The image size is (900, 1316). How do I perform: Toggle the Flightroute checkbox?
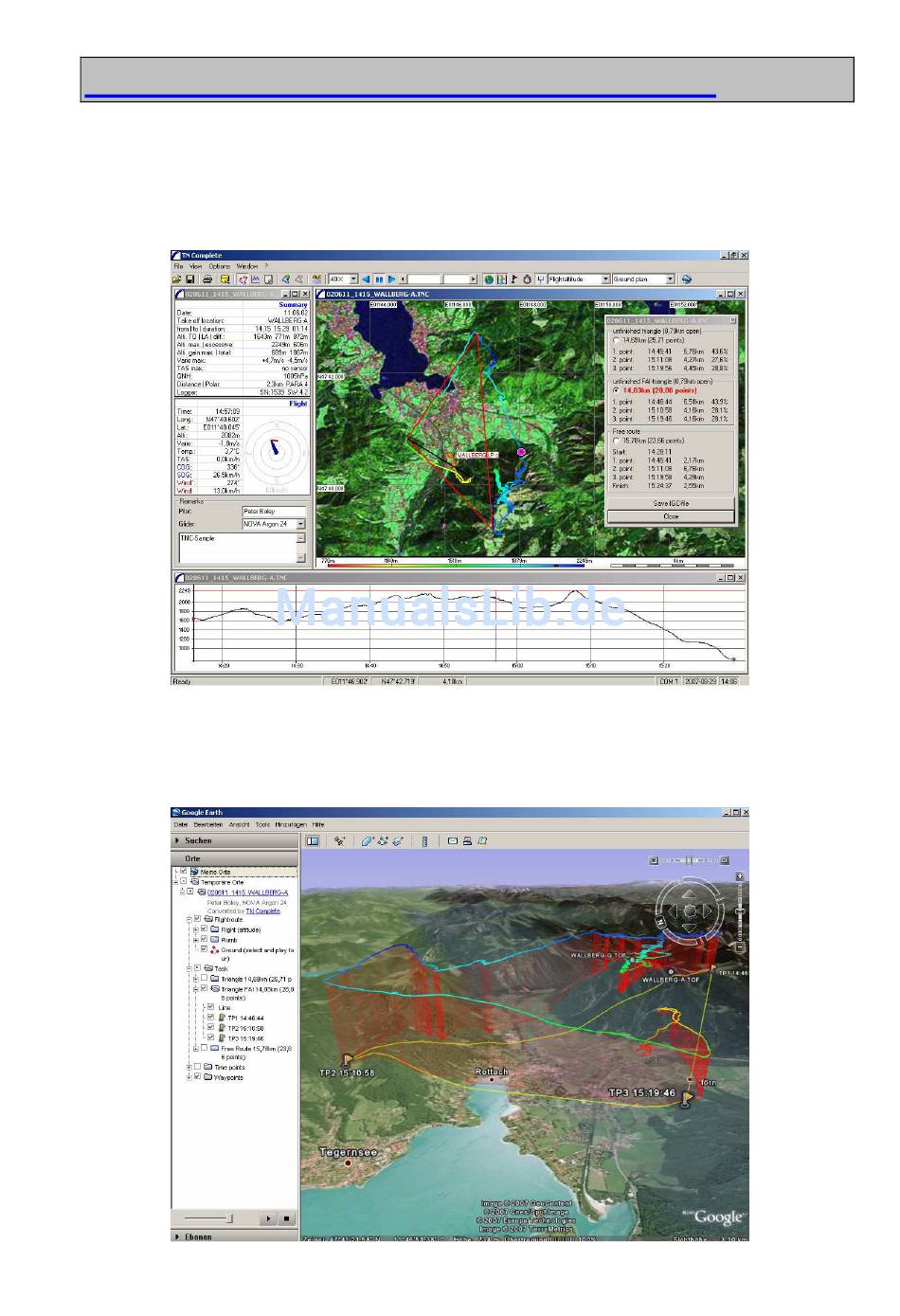(x=196, y=919)
